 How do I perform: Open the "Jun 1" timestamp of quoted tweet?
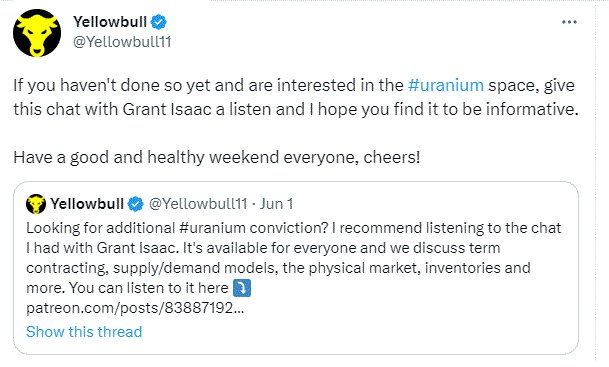click(x=277, y=204)
